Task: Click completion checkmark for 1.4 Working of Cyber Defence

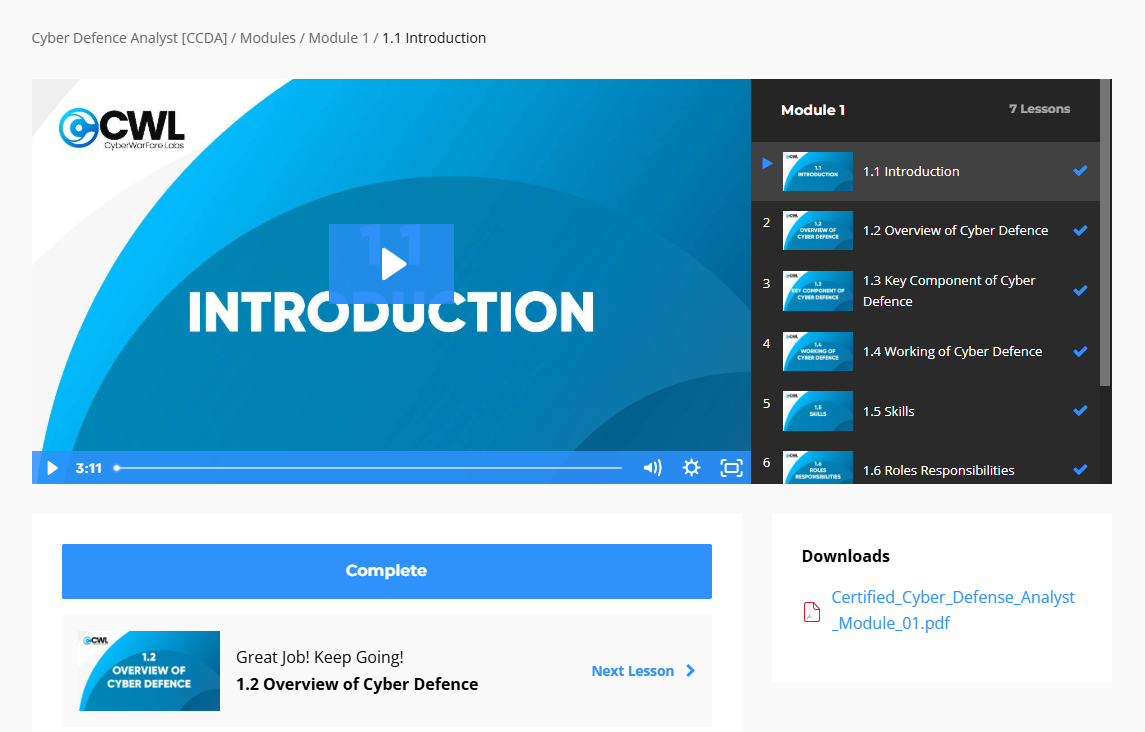Action: pyautogui.click(x=1080, y=351)
